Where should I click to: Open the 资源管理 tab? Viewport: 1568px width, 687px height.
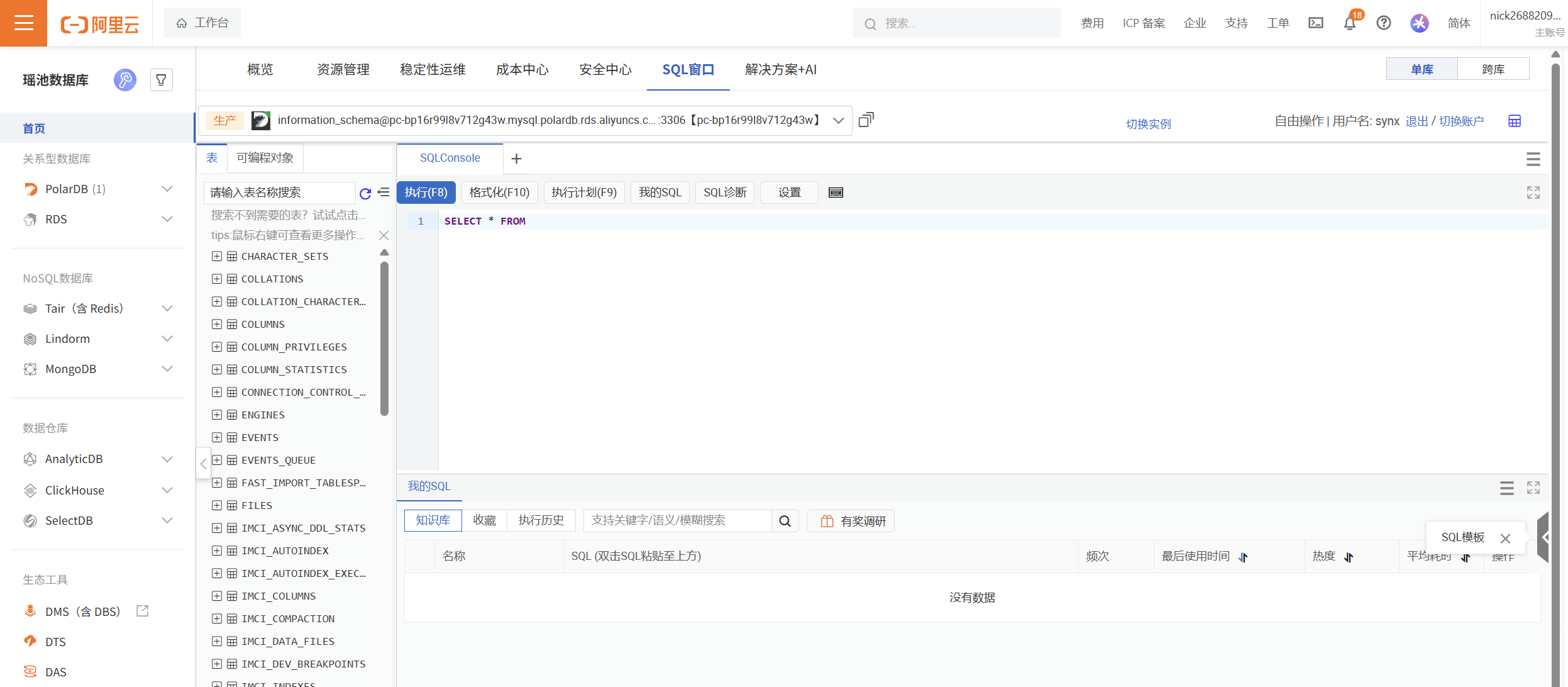click(x=343, y=69)
